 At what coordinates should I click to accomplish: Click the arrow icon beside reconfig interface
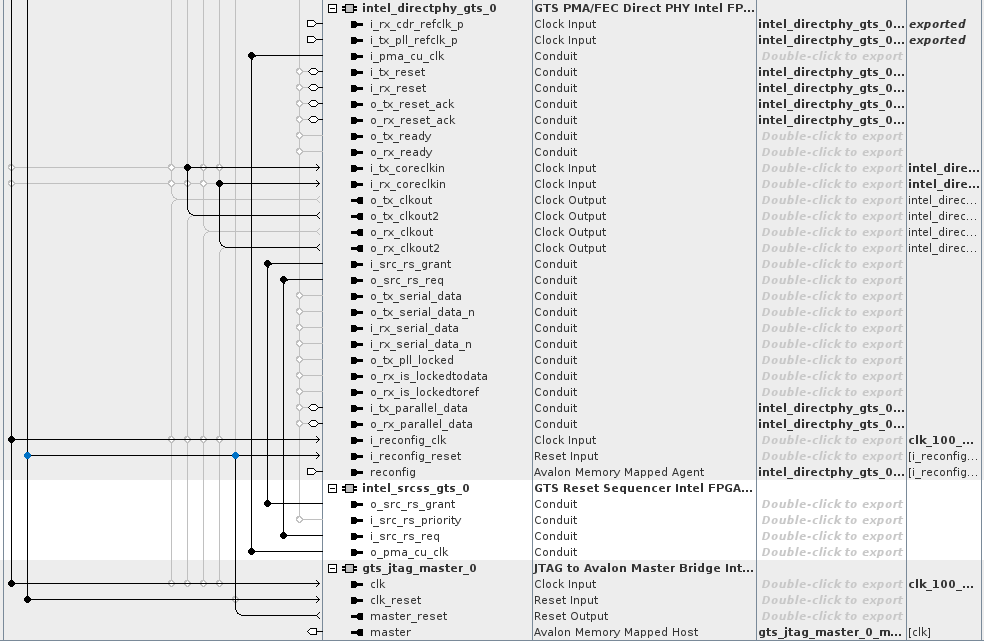[357, 473]
